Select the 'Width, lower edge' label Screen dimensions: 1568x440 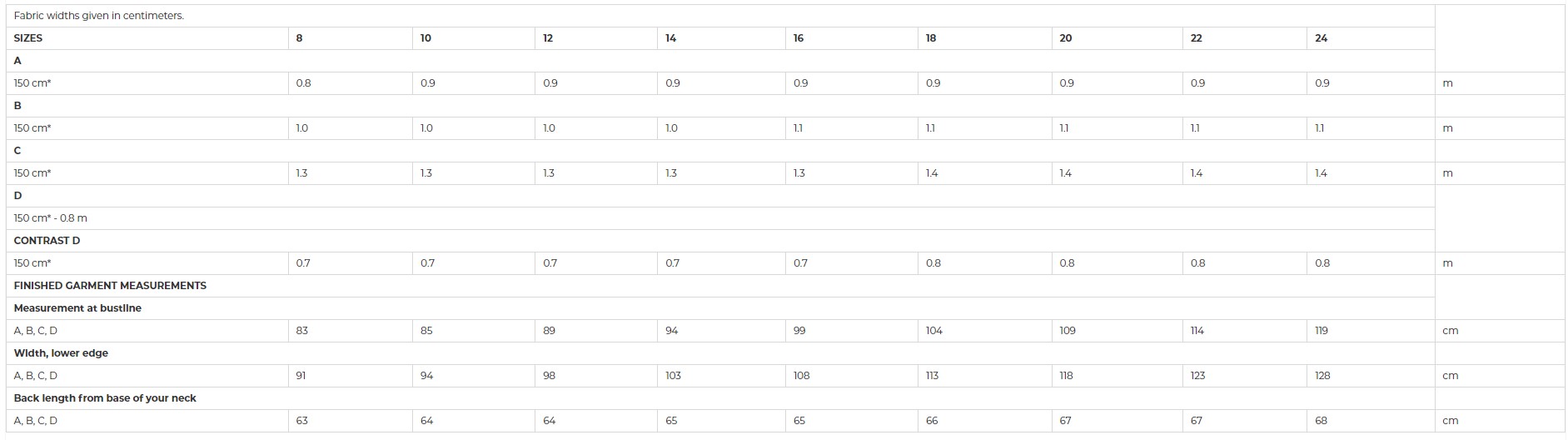click(61, 353)
